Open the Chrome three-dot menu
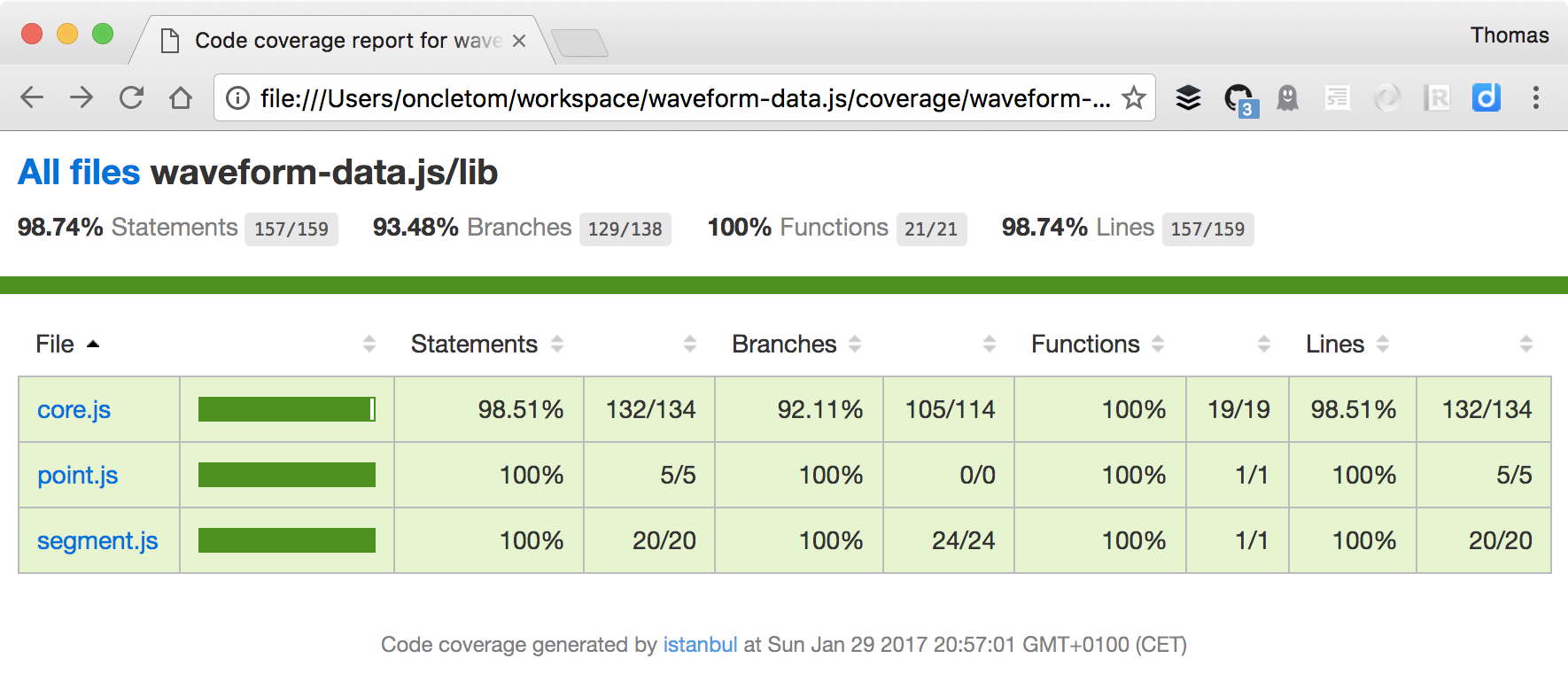1568x682 pixels. coord(1535,97)
